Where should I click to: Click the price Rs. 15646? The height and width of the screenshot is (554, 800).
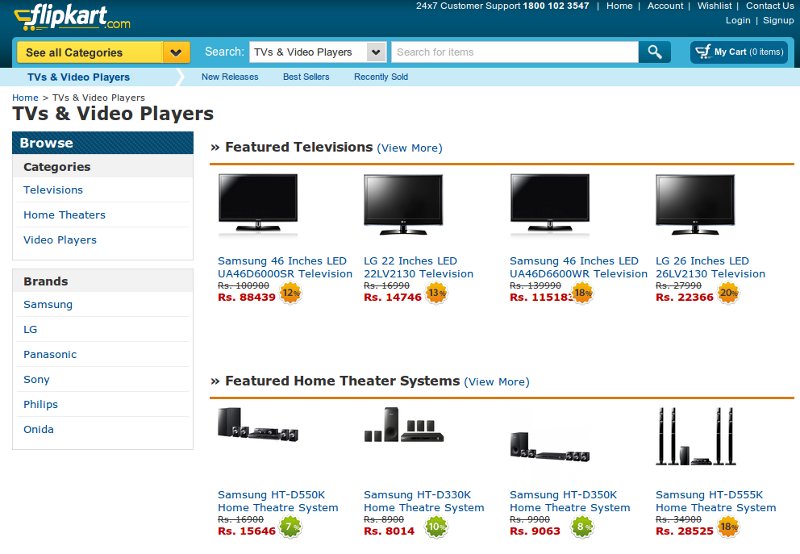[246, 531]
